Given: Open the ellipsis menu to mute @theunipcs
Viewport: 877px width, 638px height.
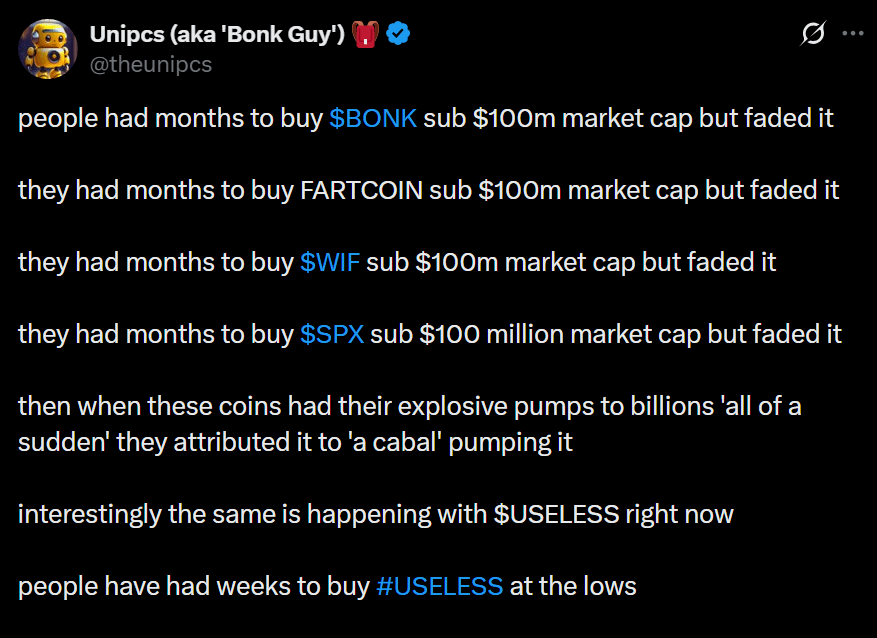Looking at the screenshot, I should pos(852,33).
